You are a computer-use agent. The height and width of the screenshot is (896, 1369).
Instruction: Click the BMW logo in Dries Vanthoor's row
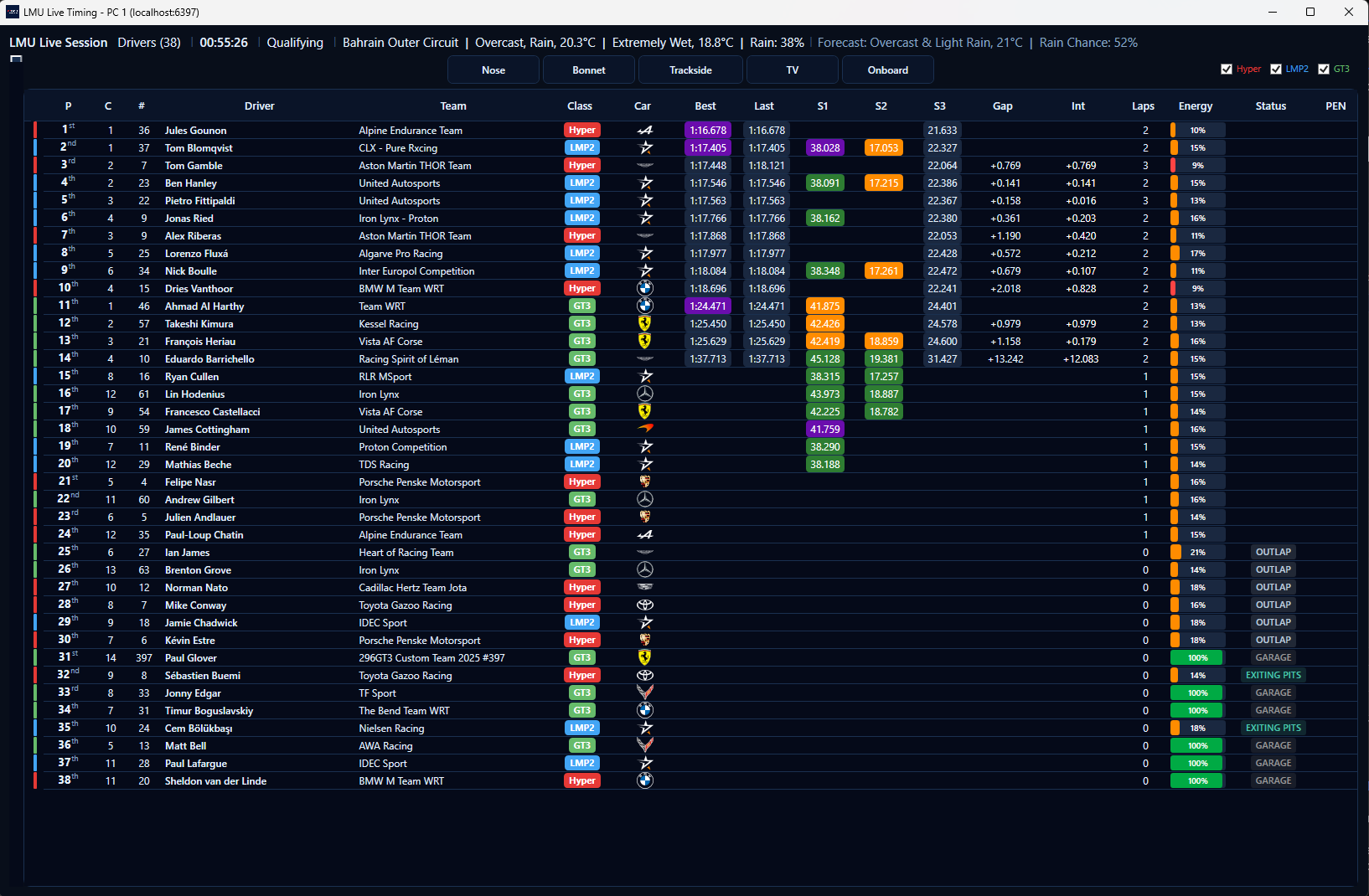coord(645,288)
